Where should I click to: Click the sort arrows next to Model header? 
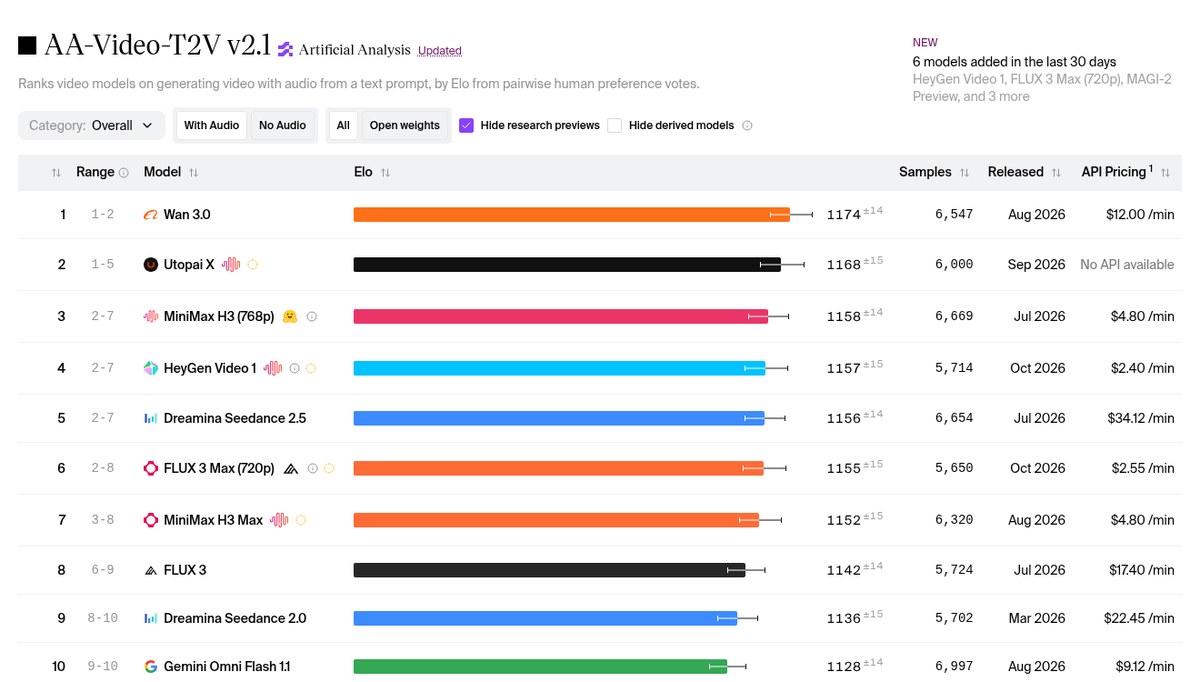pyautogui.click(x=193, y=173)
